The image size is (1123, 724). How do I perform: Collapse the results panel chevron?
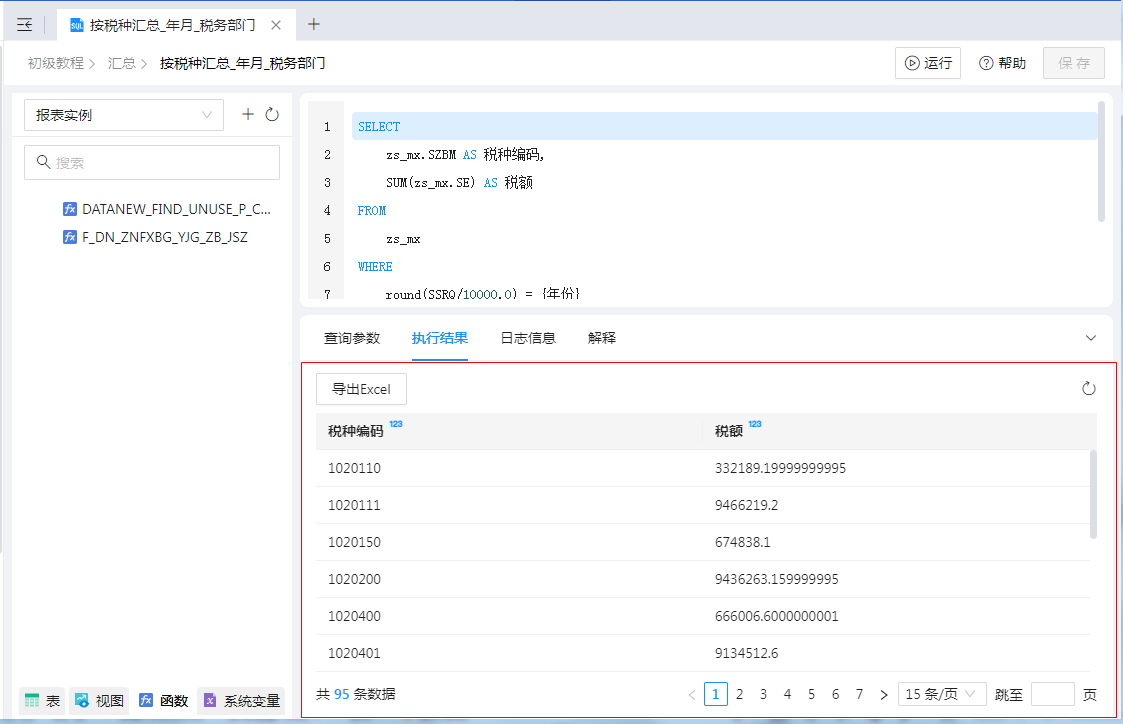coord(1091,338)
